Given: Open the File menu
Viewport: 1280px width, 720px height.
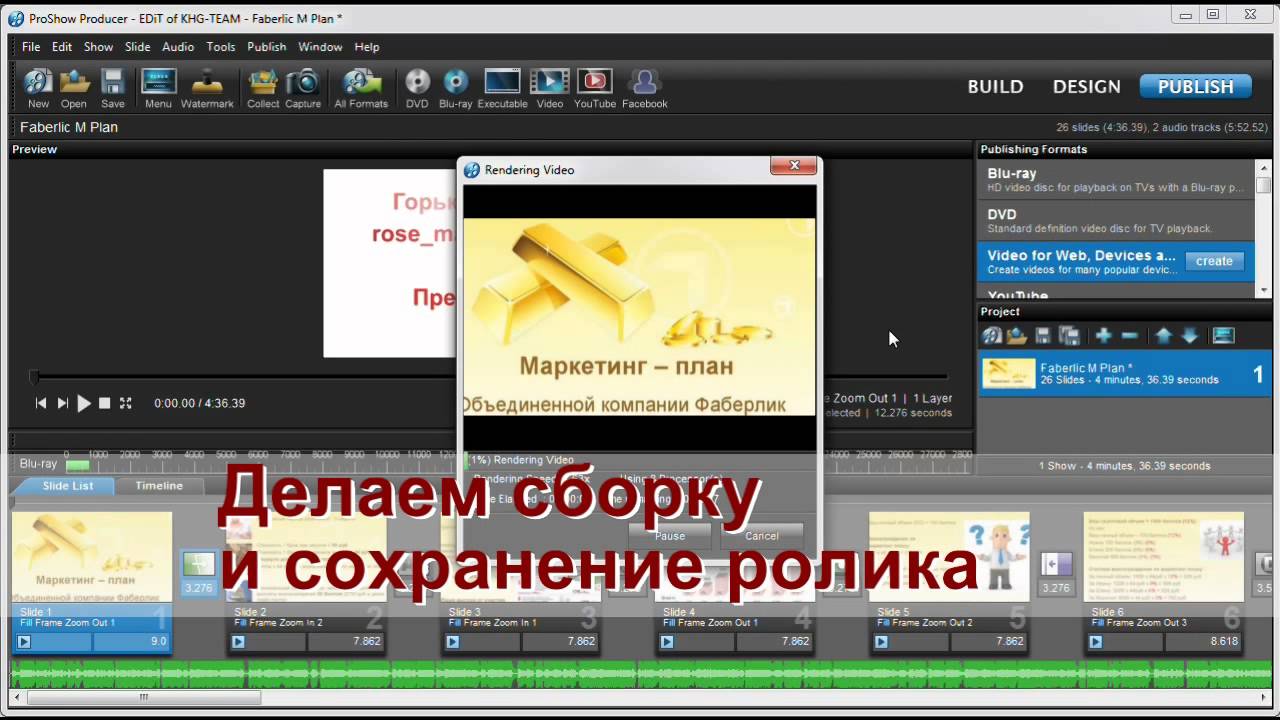Looking at the screenshot, I should 31,47.
